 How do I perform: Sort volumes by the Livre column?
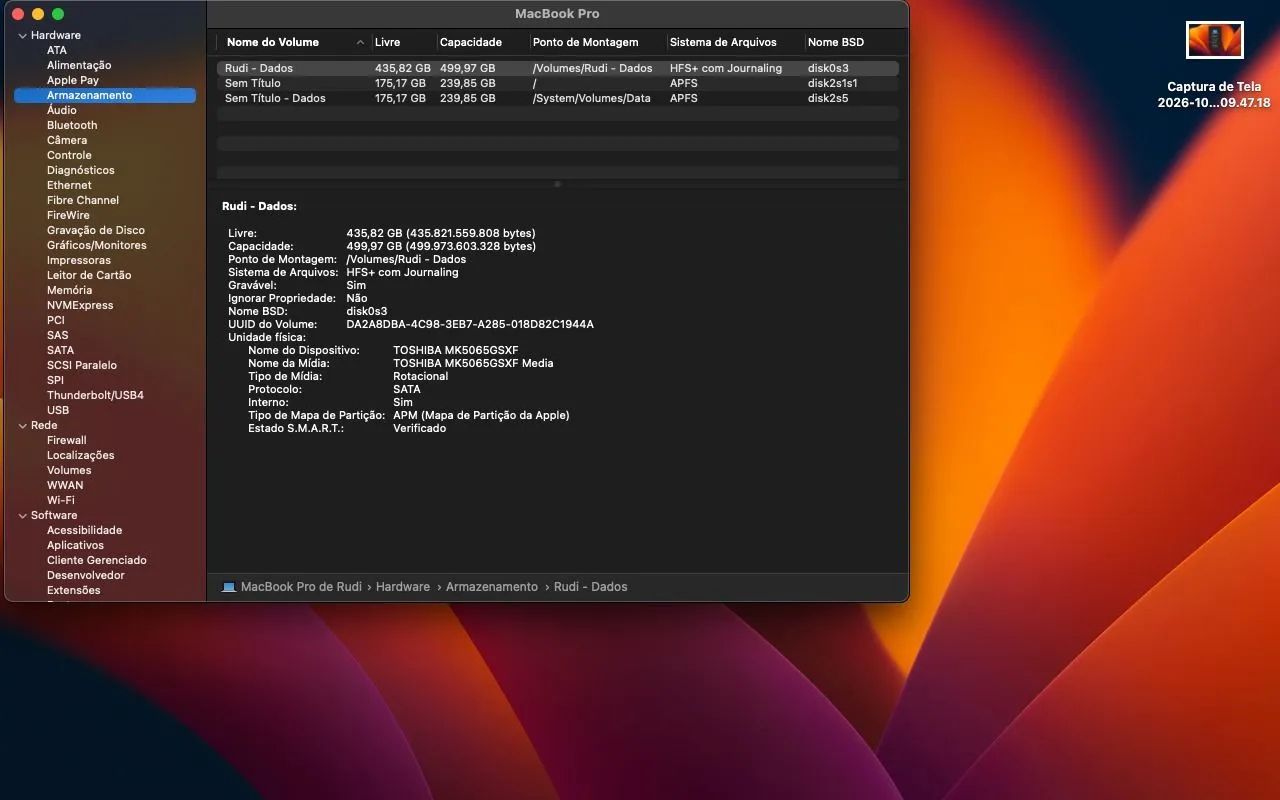tap(403, 42)
